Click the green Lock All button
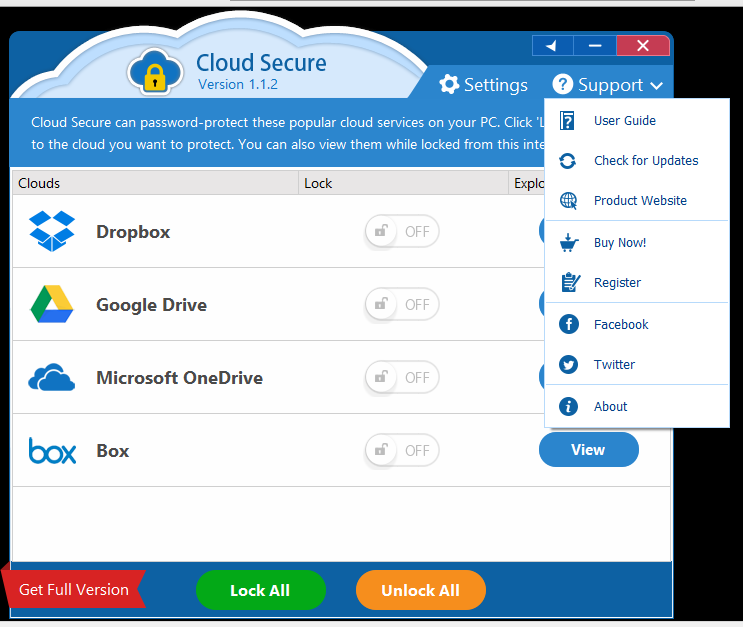This screenshot has width=743, height=627. click(x=261, y=590)
